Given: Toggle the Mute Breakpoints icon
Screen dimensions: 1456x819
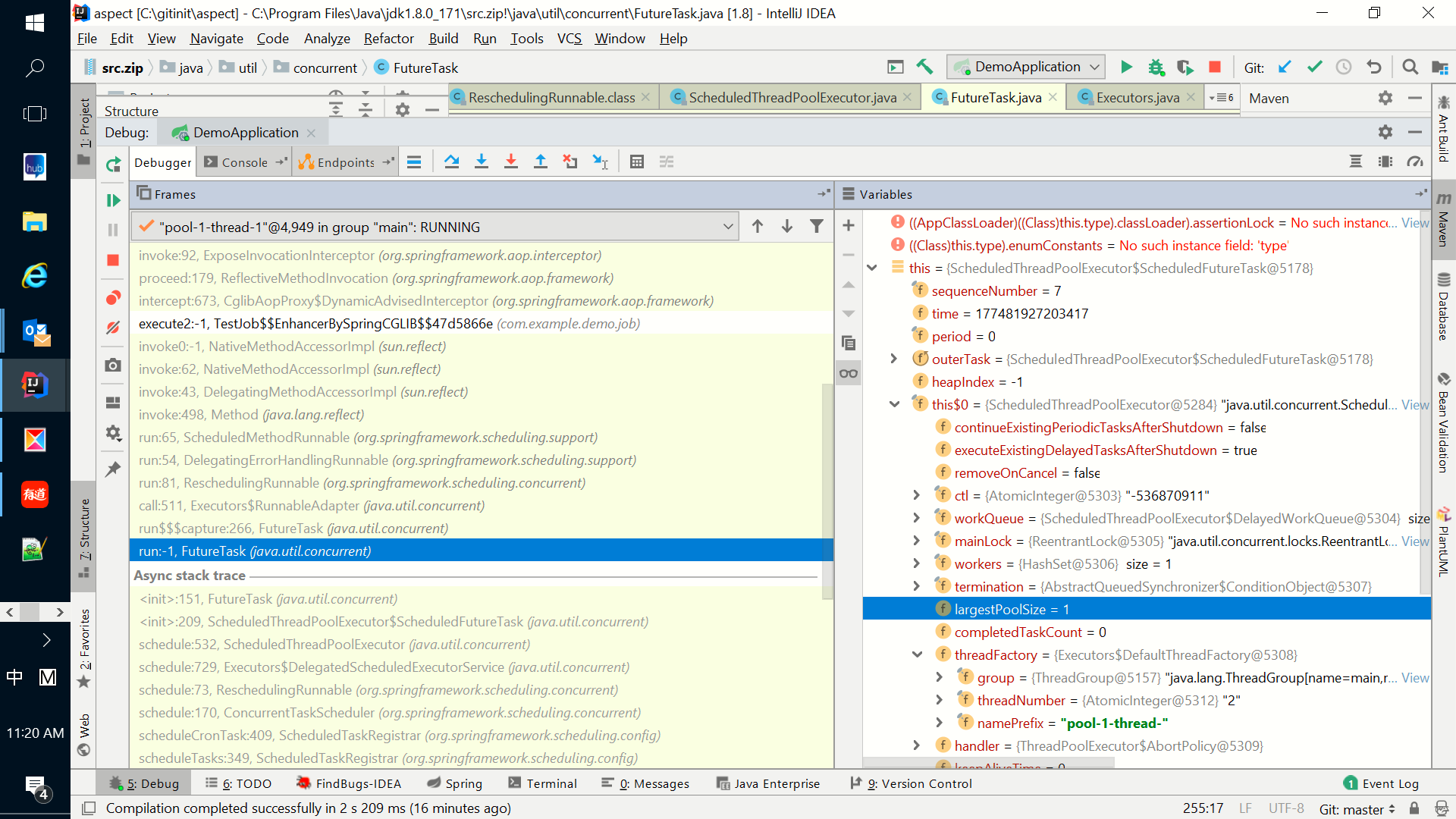Looking at the screenshot, I should pos(114,328).
